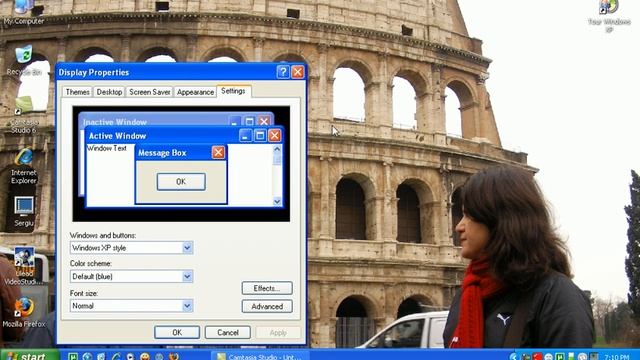Click the Camtasia Studio taskbar button

click(x=260, y=356)
